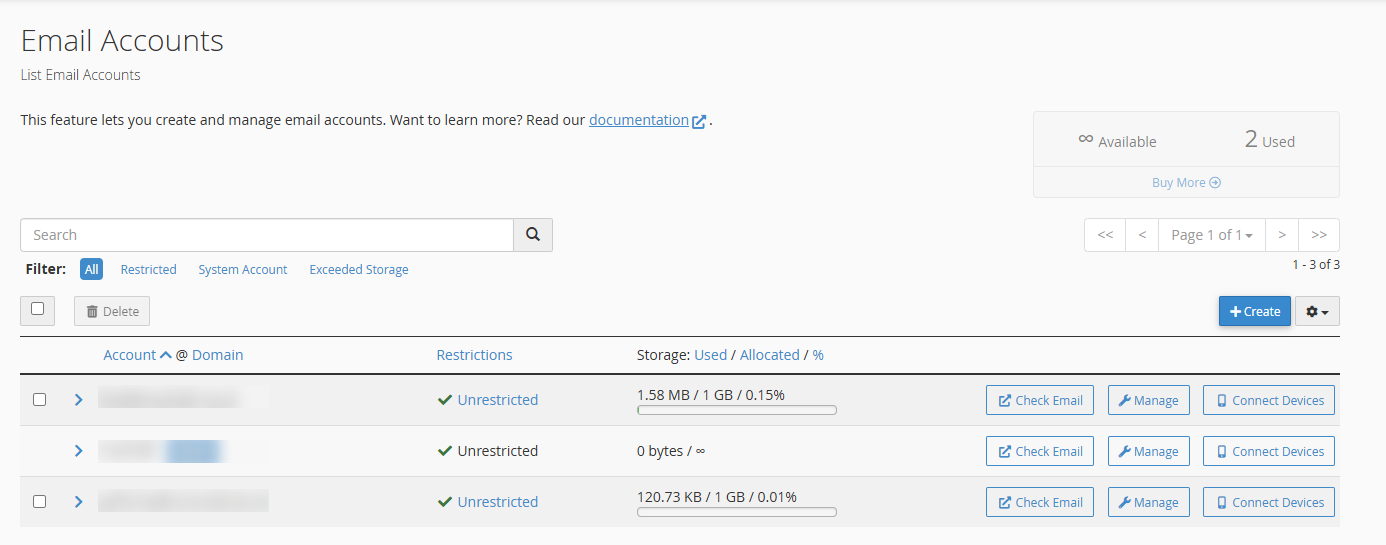
Task: Click the "∞ Available" counter
Action: [1117, 141]
